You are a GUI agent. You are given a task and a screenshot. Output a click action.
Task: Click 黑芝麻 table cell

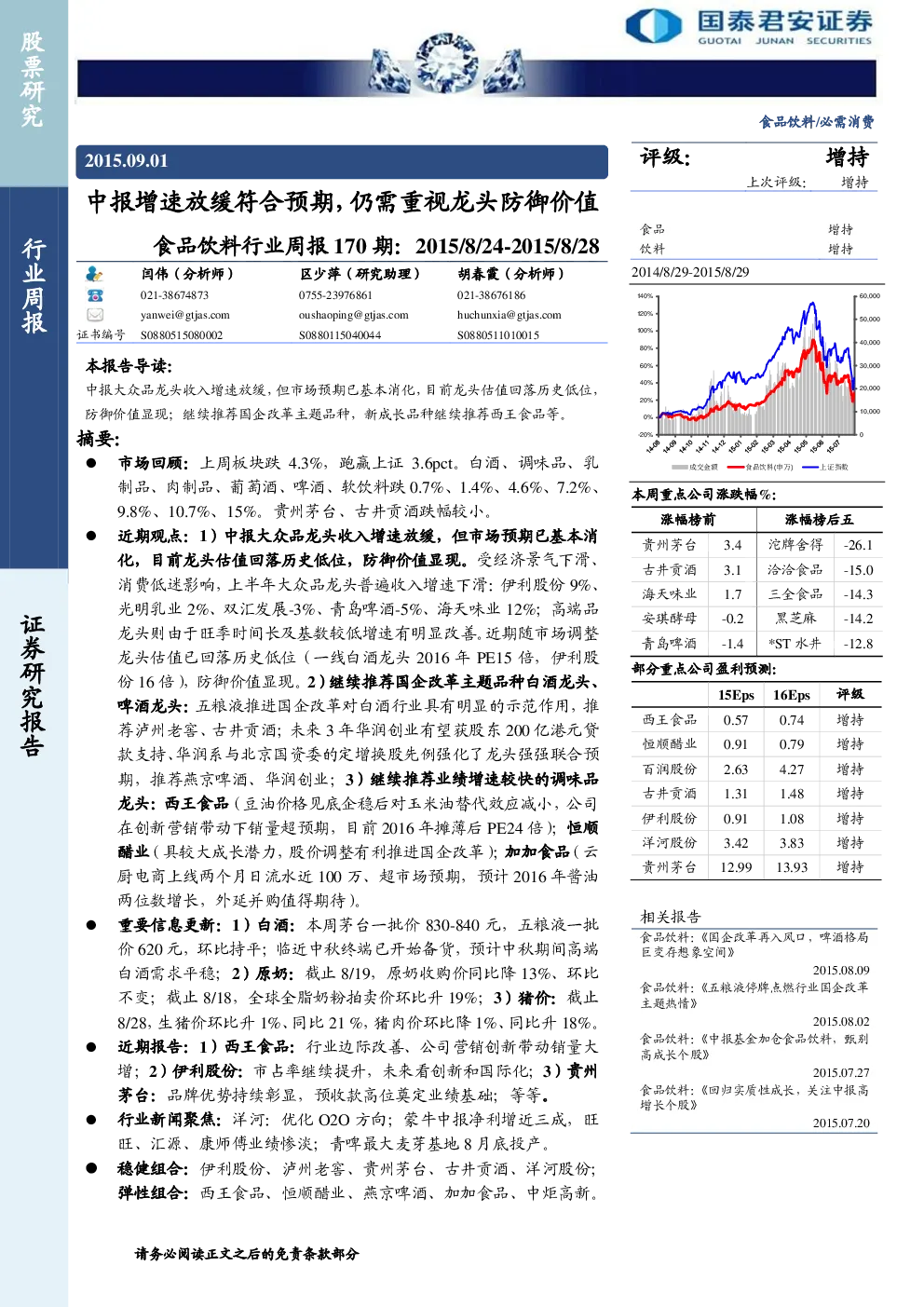pos(795,619)
